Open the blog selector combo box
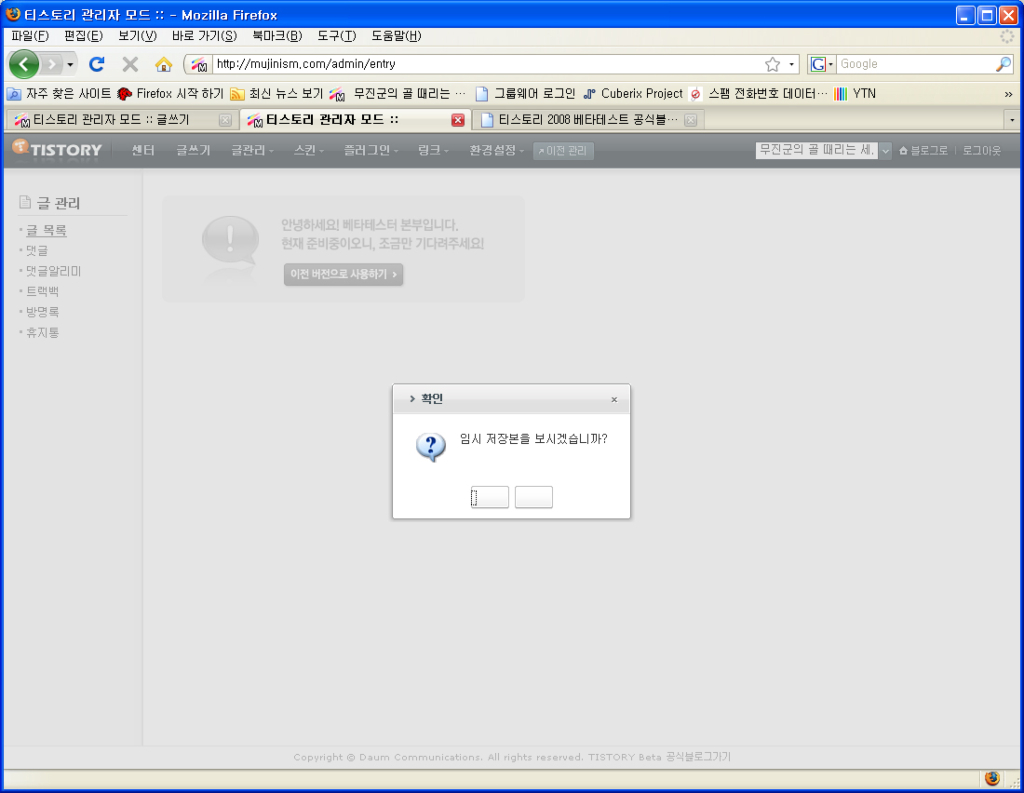 (x=823, y=150)
